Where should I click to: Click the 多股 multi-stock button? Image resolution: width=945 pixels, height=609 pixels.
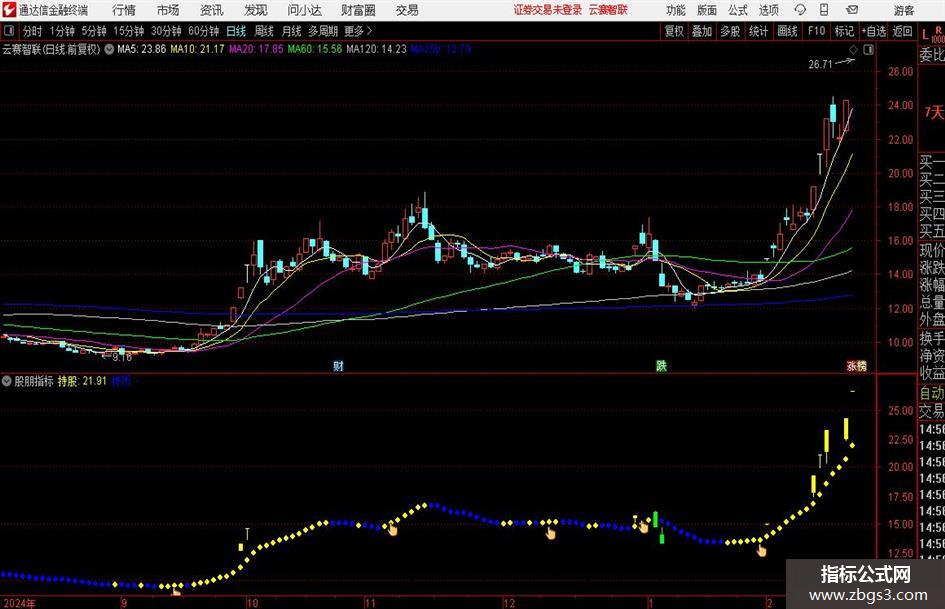point(730,31)
